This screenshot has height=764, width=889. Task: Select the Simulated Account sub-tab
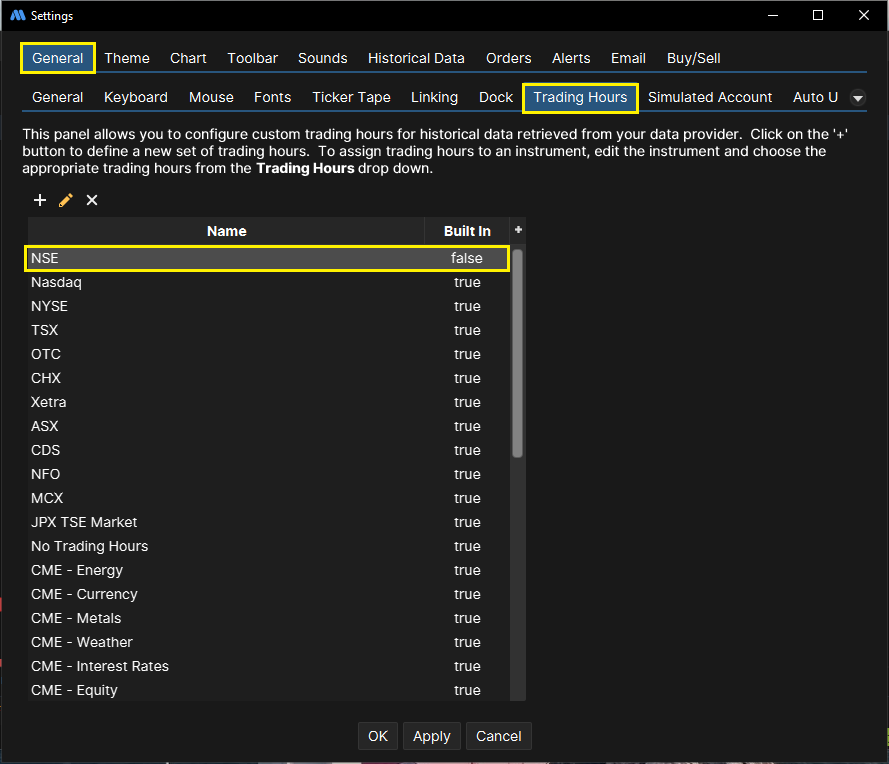[710, 97]
